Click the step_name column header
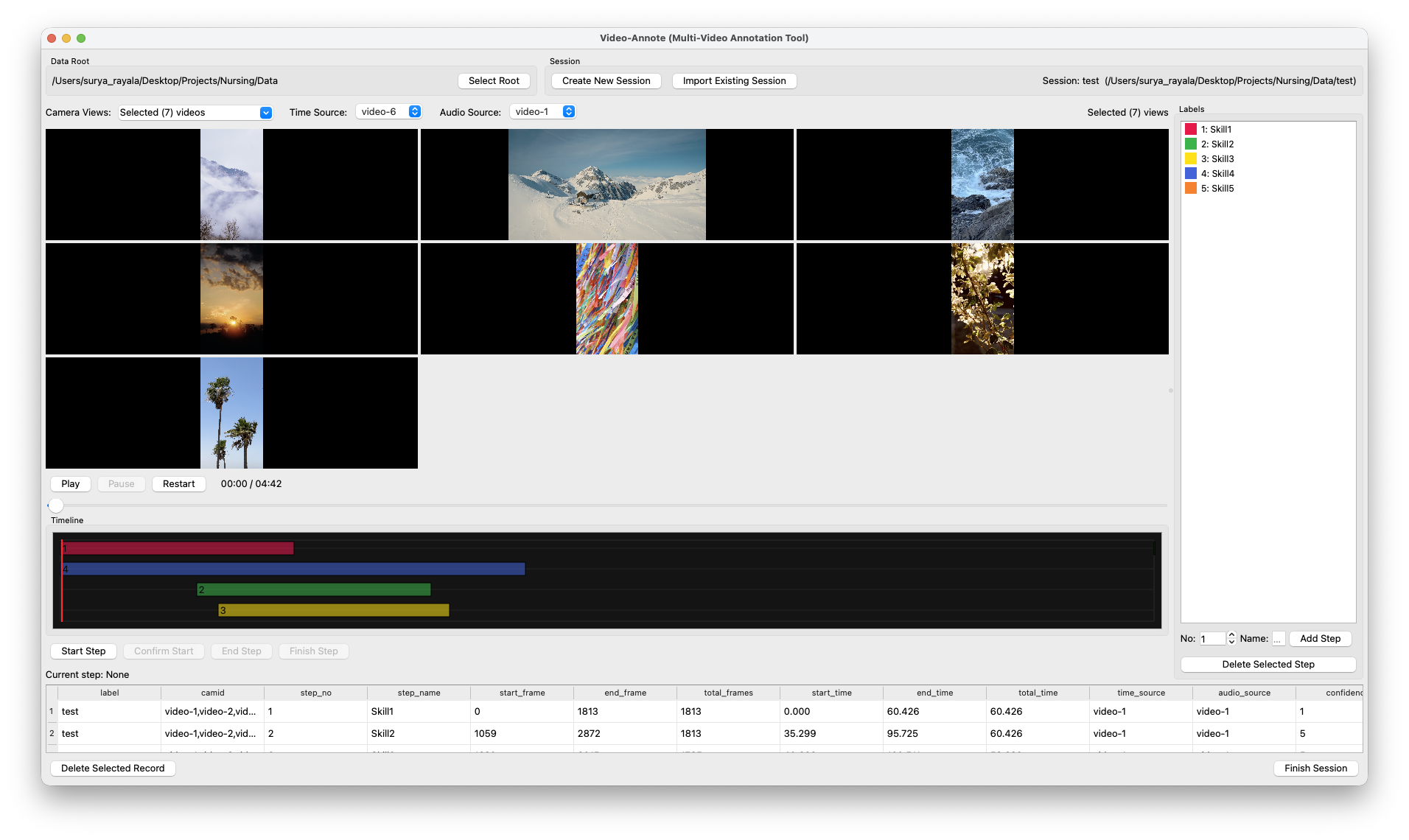 pos(419,693)
